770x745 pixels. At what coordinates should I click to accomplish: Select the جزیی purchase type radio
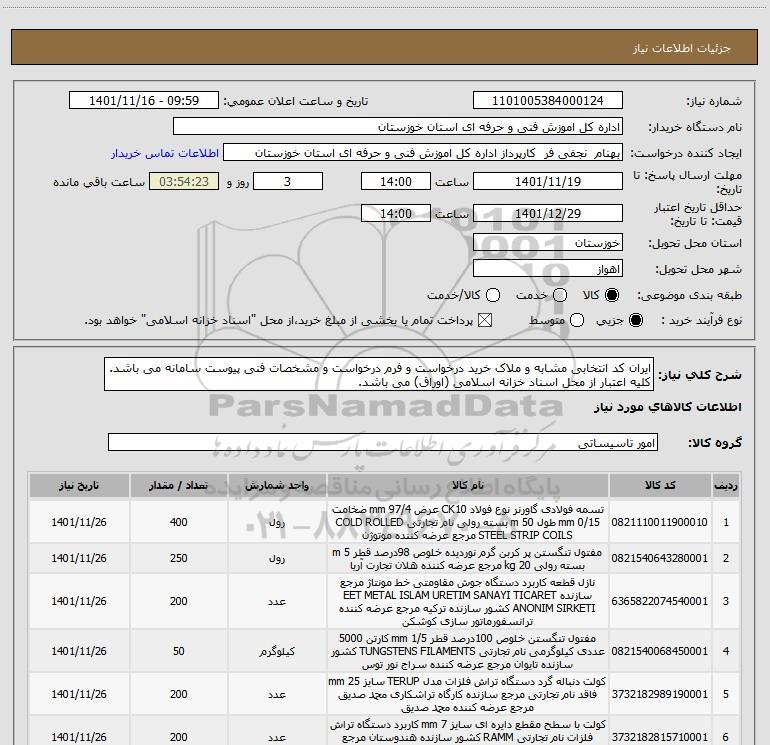pos(635,321)
